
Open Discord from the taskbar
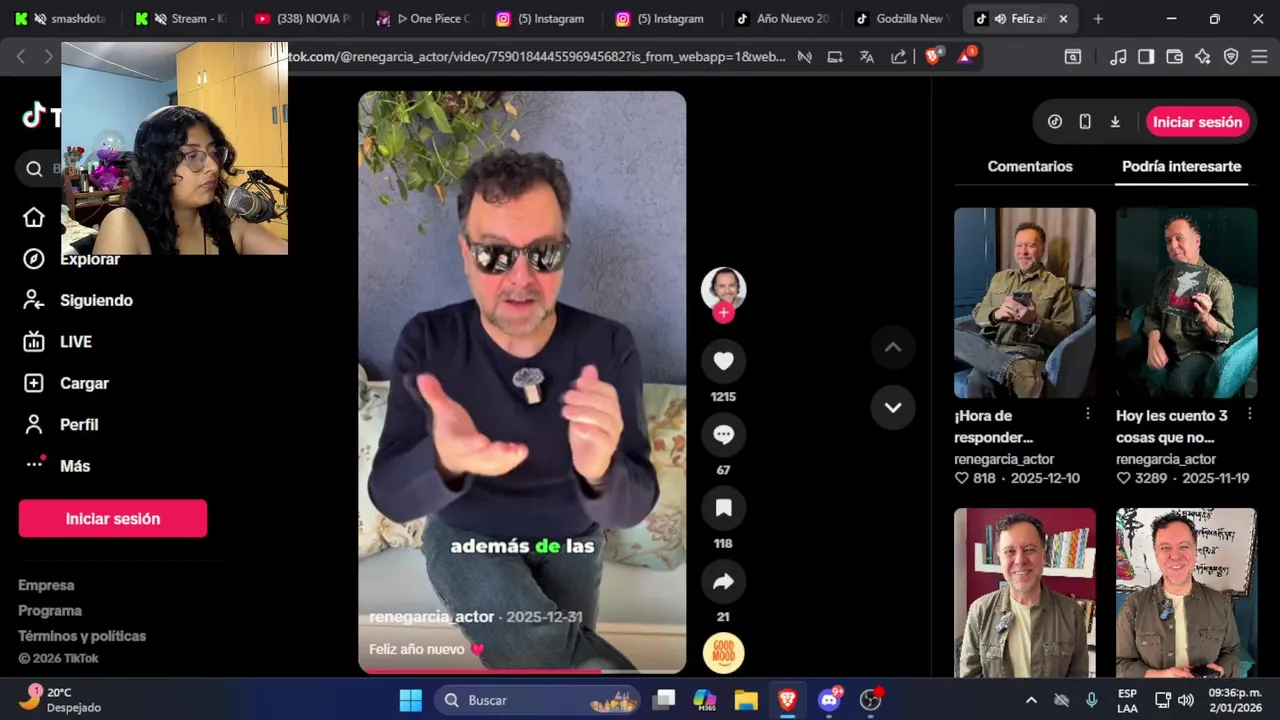(829, 700)
